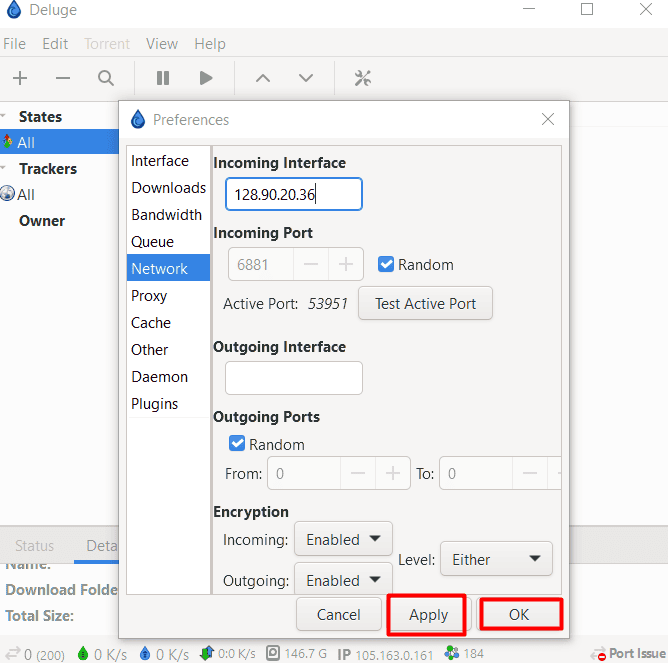
Task: Click the Outgoing Interface text field
Action: 294,378
